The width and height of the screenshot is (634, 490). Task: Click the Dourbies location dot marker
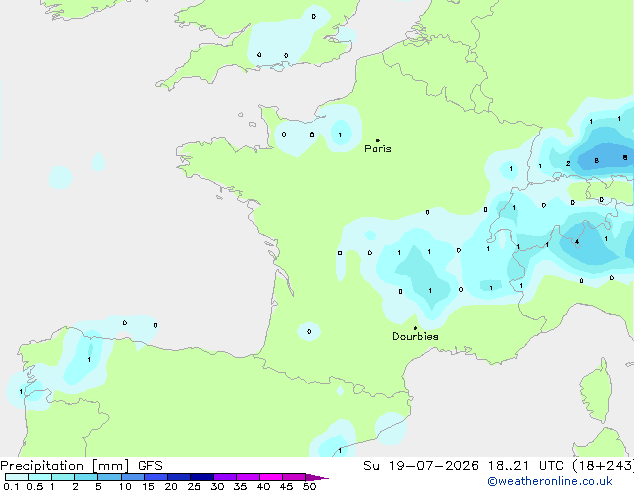(x=415, y=328)
